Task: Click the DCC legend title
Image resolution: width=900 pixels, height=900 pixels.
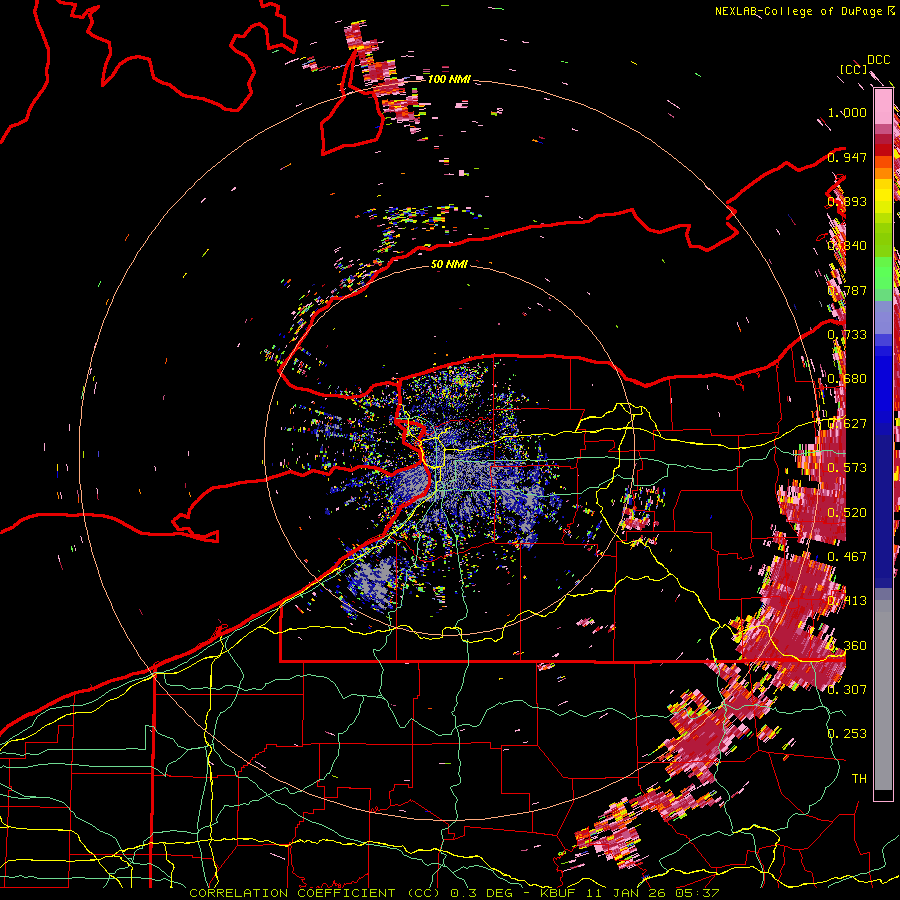Action: click(x=878, y=60)
